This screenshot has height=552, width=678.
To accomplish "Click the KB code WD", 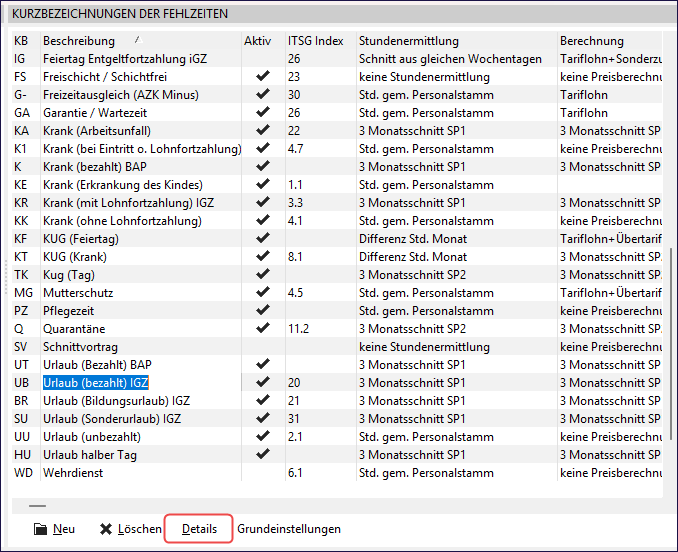I will point(23,473).
